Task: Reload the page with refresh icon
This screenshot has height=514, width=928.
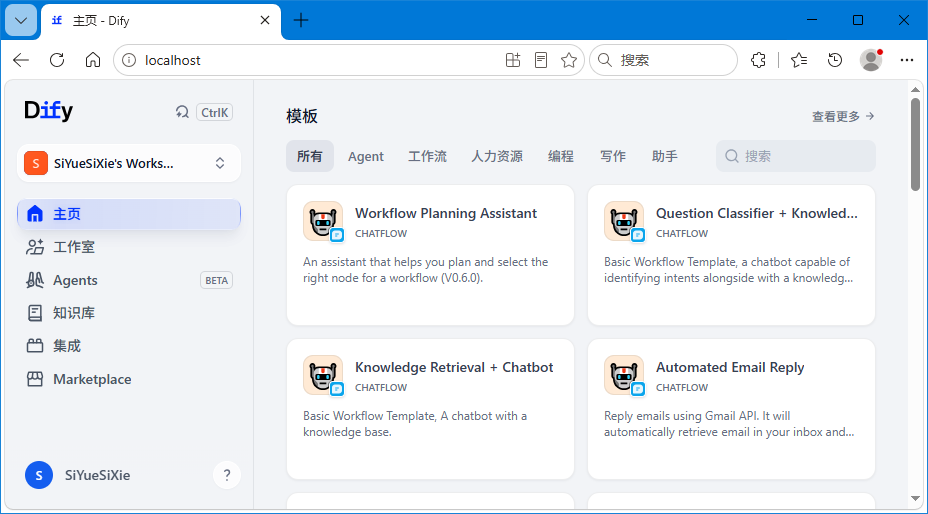Action: pos(57,60)
